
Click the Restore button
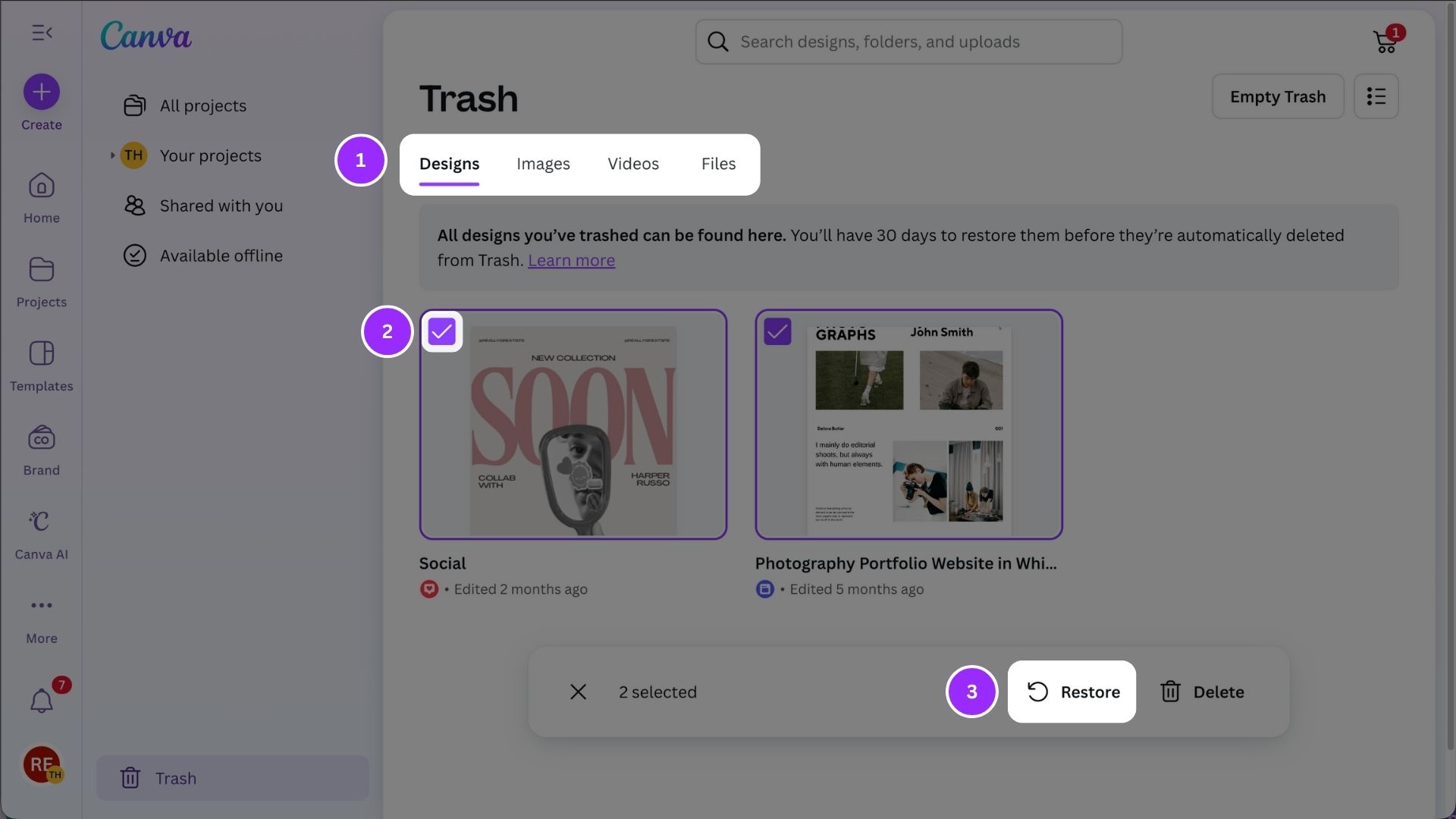click(x=1072, y=692)
